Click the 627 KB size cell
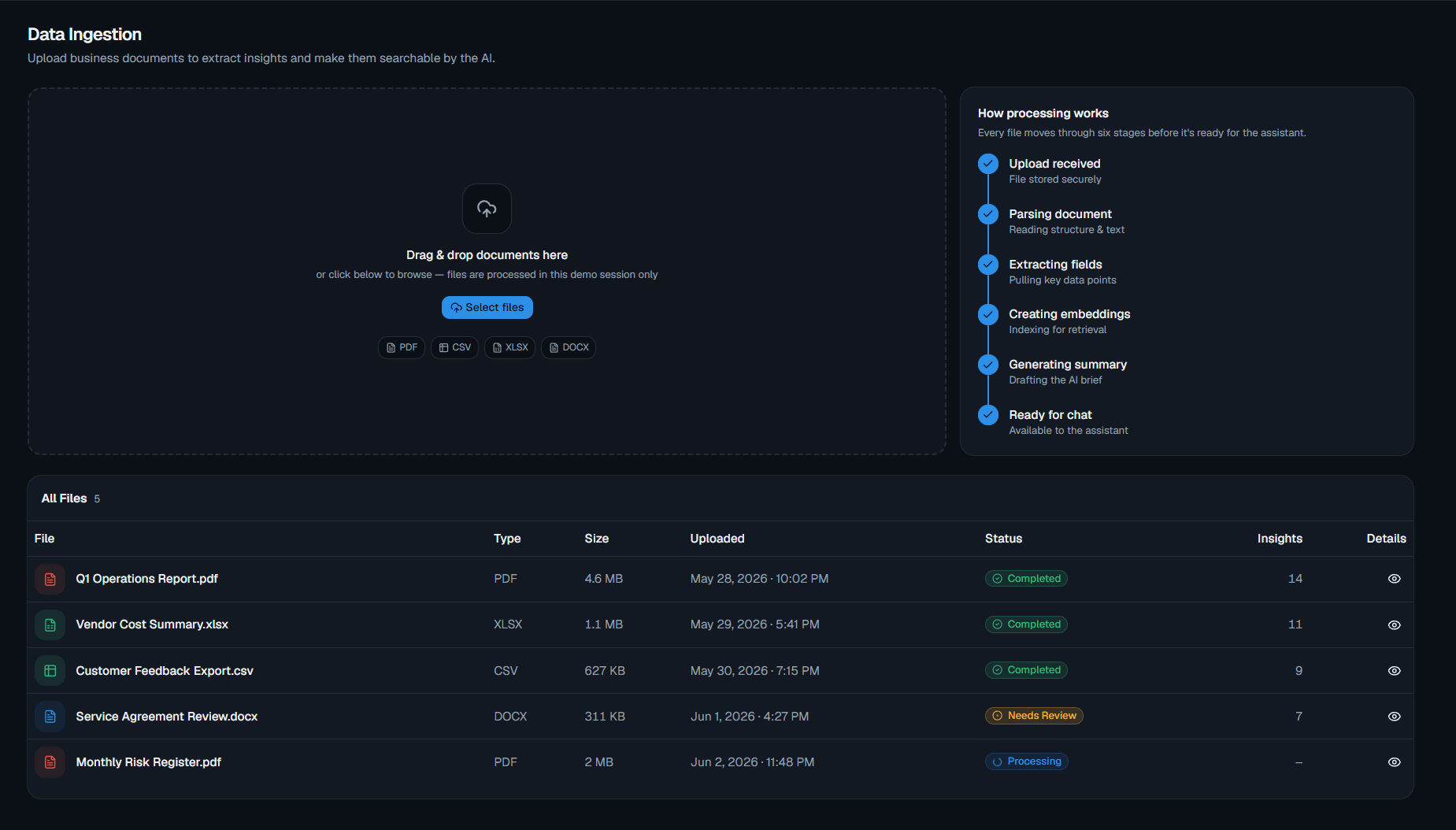 [x=605, y=671]
